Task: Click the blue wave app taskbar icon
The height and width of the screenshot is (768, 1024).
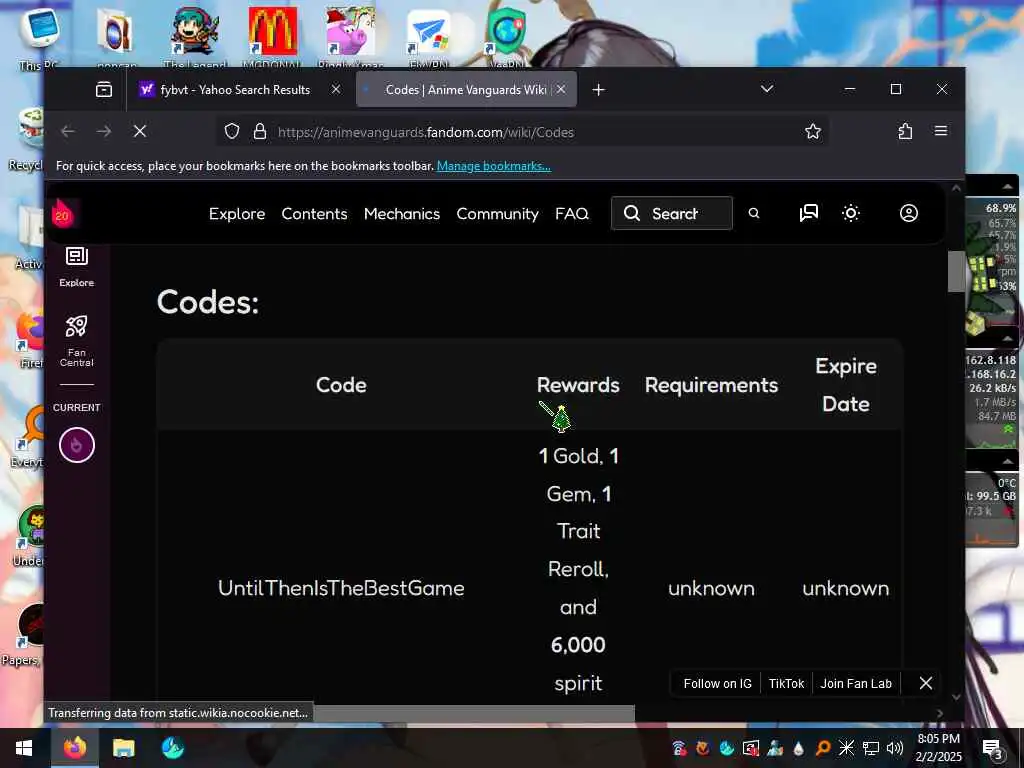Action: [x=172, y=748]
